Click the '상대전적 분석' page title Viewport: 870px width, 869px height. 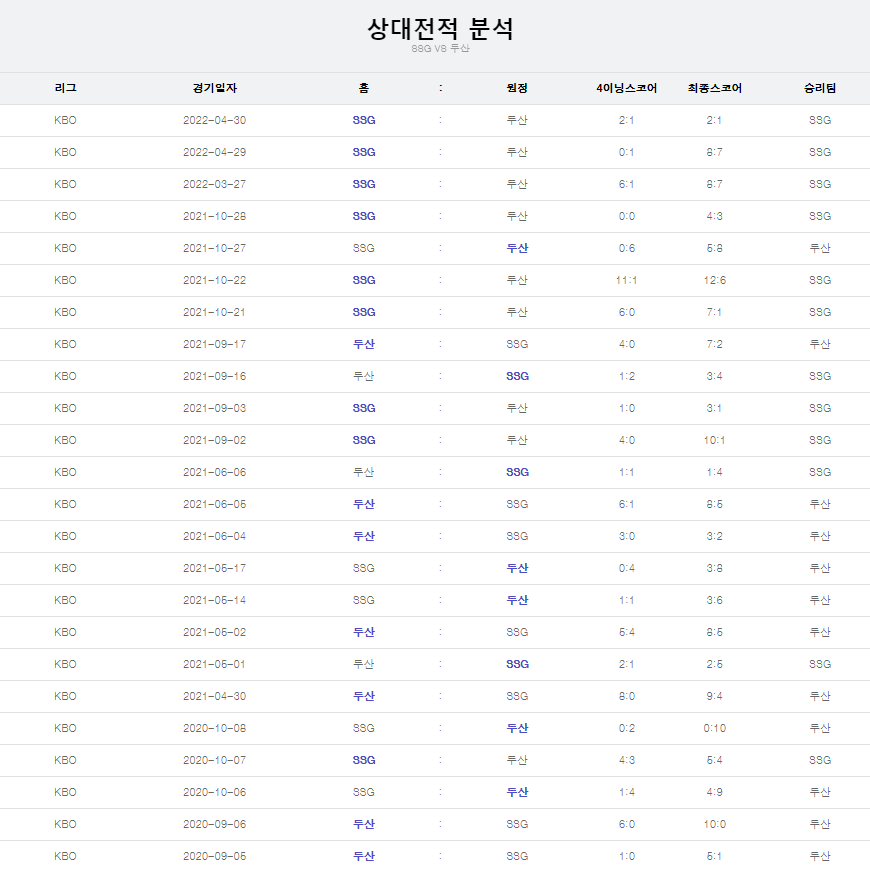441,28
